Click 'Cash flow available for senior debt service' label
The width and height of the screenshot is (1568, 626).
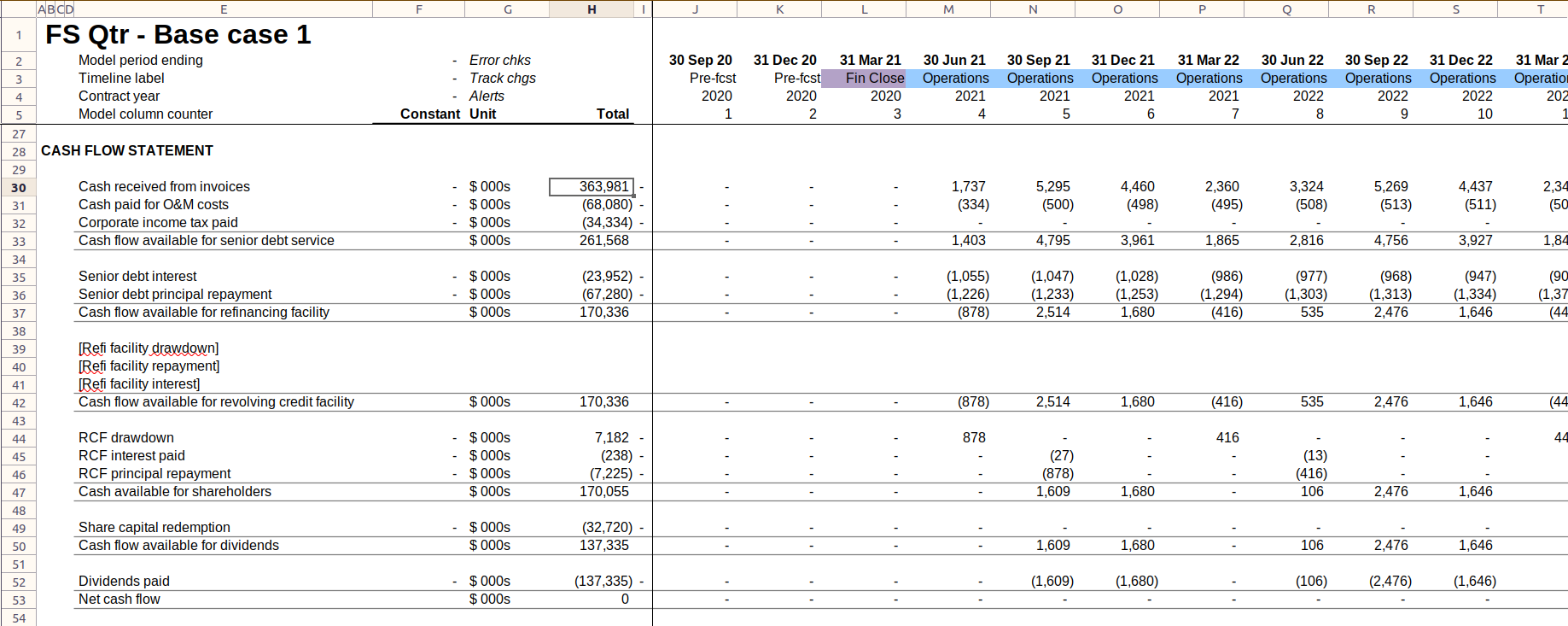pos(207,241)
